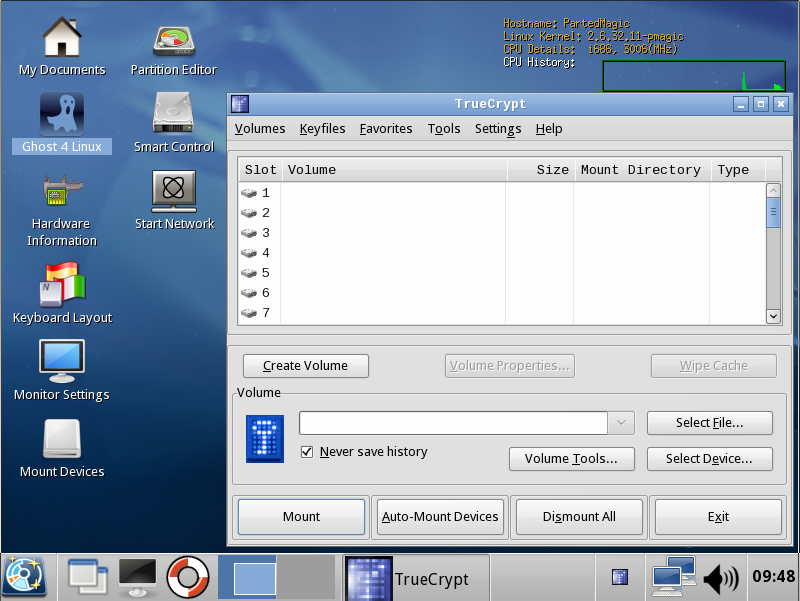
Task: Click the Mount Devices desktop icon
Action: pos(62,448)
